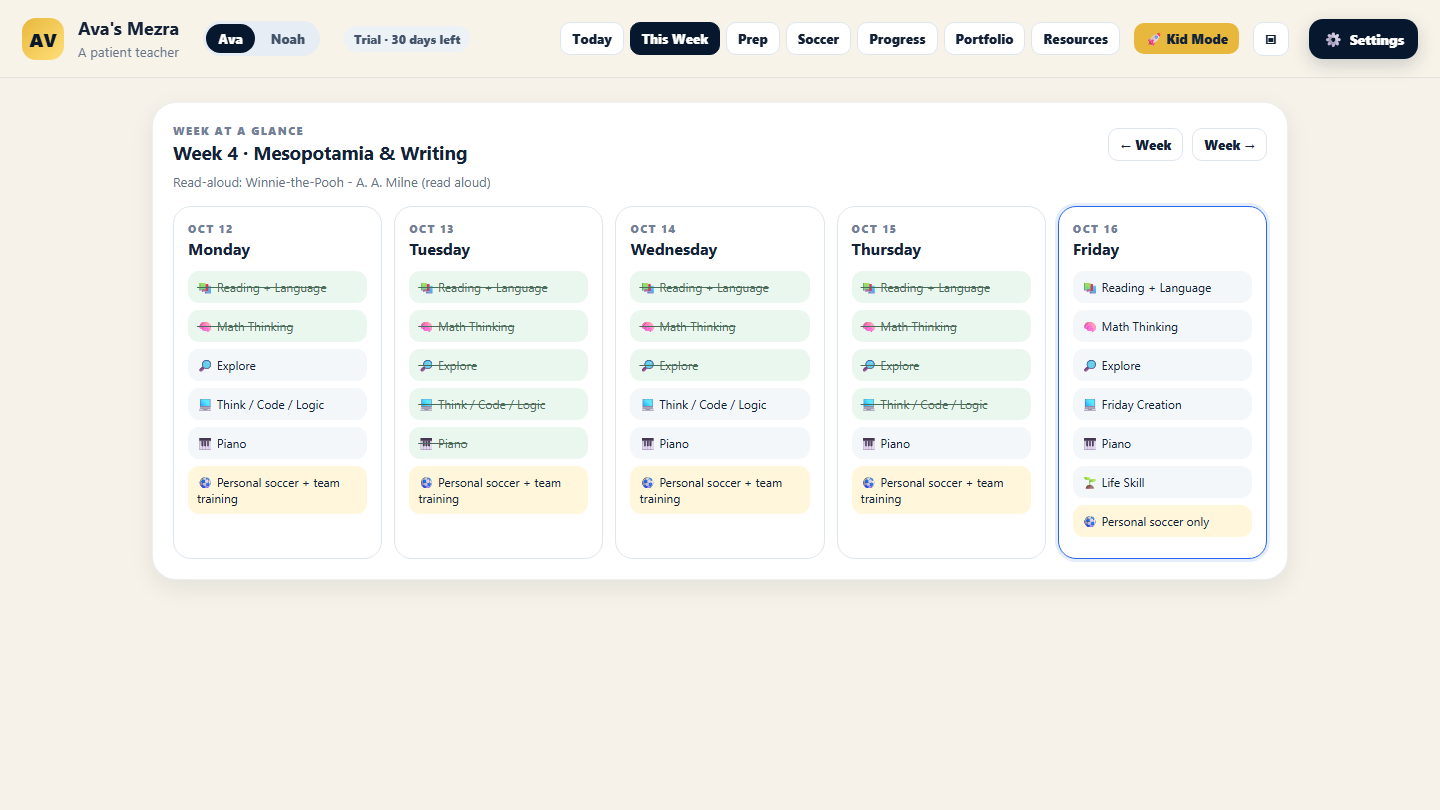Go to the Prep tab
The height and width of the screenshot is (810, 1440).
753,39
